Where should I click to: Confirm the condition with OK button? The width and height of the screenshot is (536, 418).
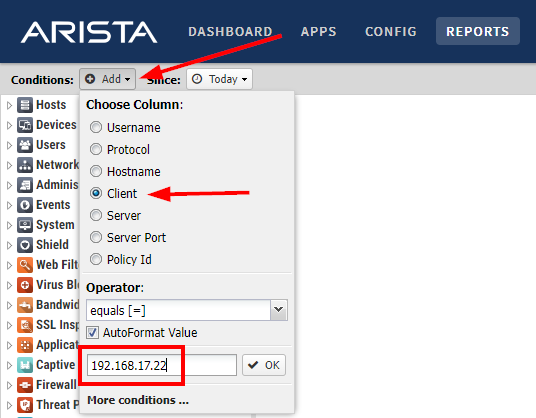(264, 365)
